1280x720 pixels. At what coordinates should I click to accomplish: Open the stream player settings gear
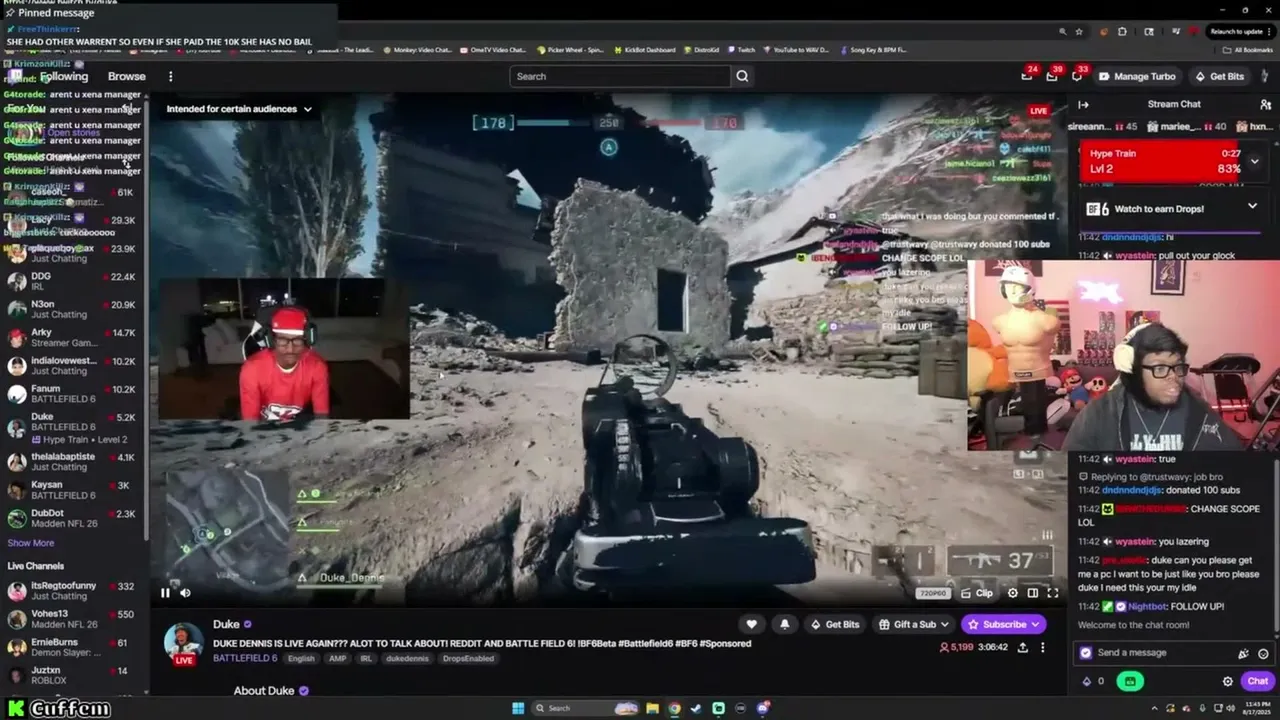[x=1012, y=593]
